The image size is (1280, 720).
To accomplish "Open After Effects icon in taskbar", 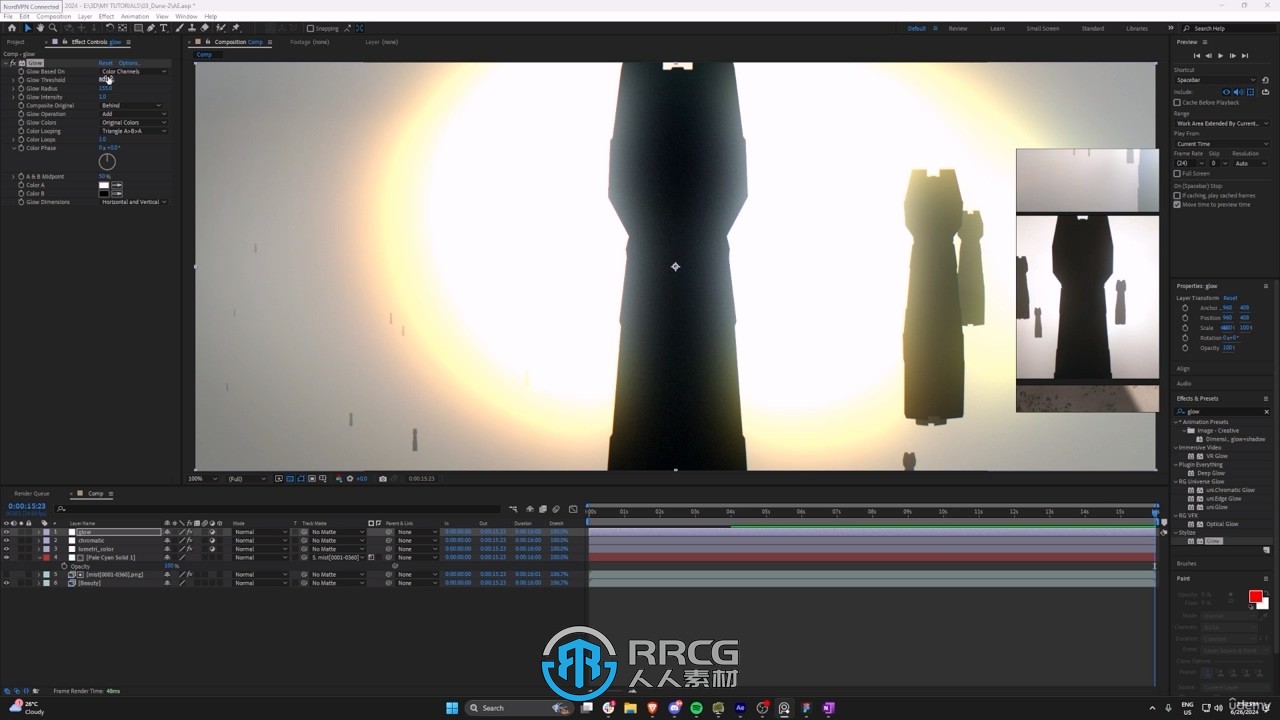I will tap(740, 708).
